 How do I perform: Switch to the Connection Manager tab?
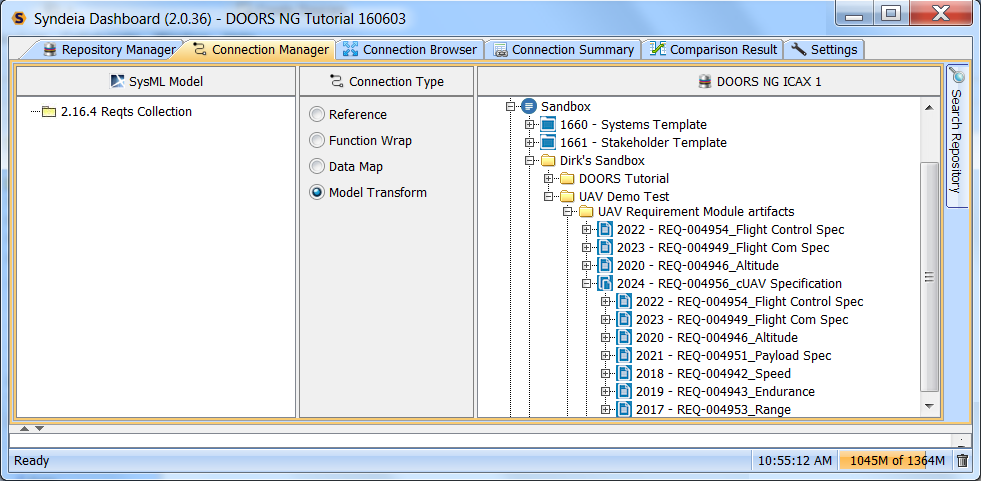[261, 49]
